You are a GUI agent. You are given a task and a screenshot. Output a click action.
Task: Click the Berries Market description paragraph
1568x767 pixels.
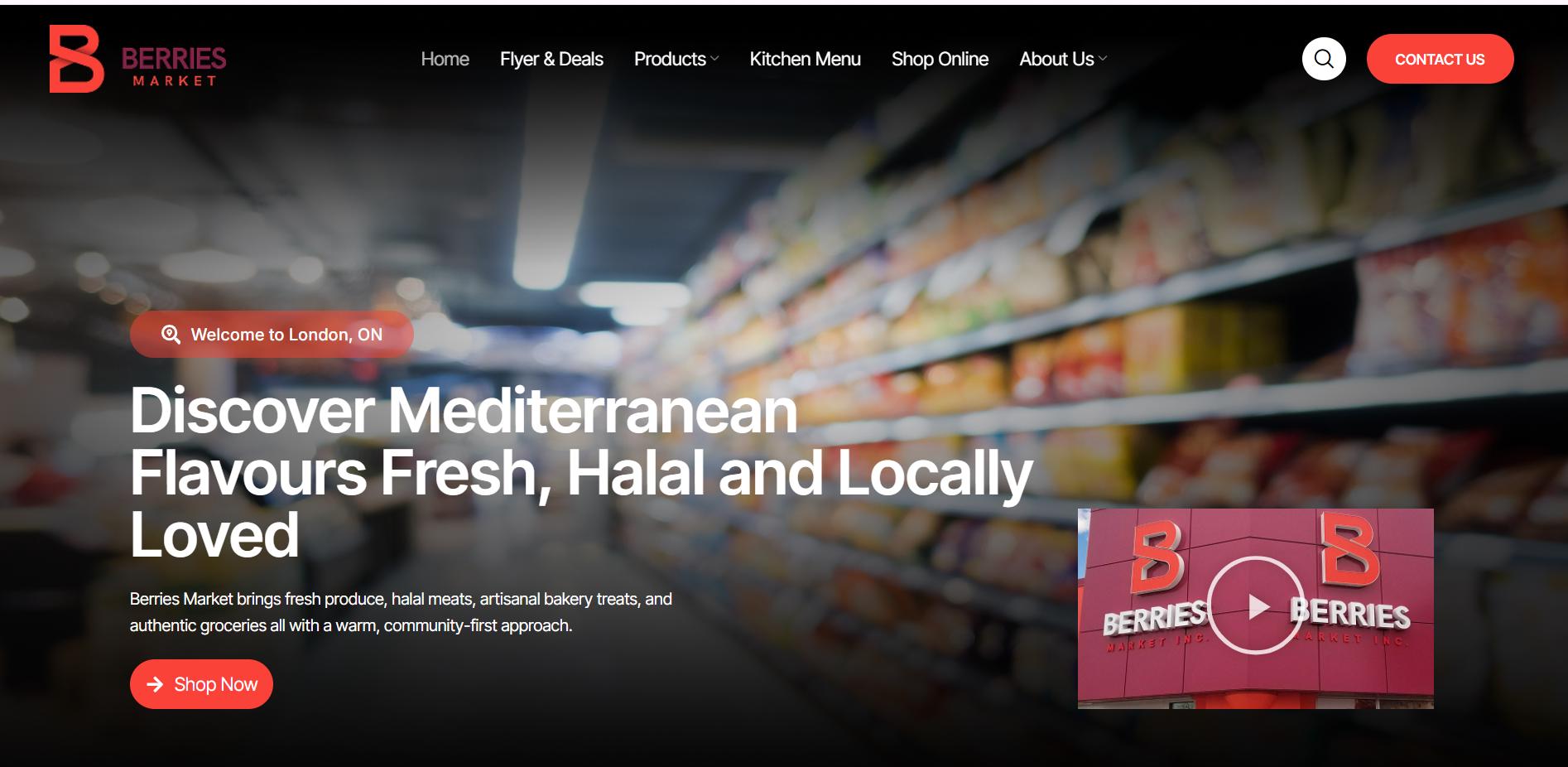click(x=401, y=612)
